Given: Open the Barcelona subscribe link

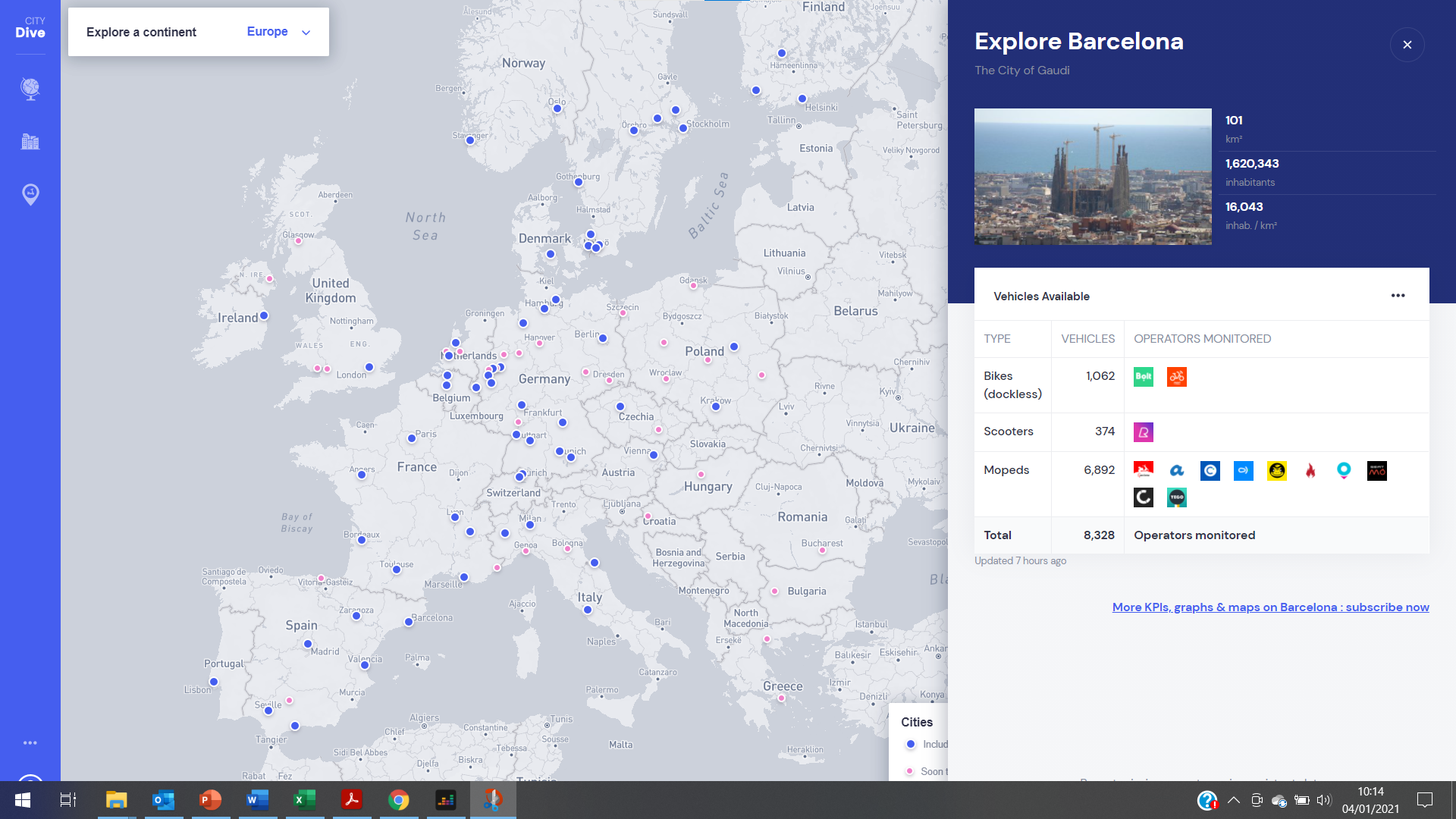Looking at the screenshot, I should point(1269,607).
